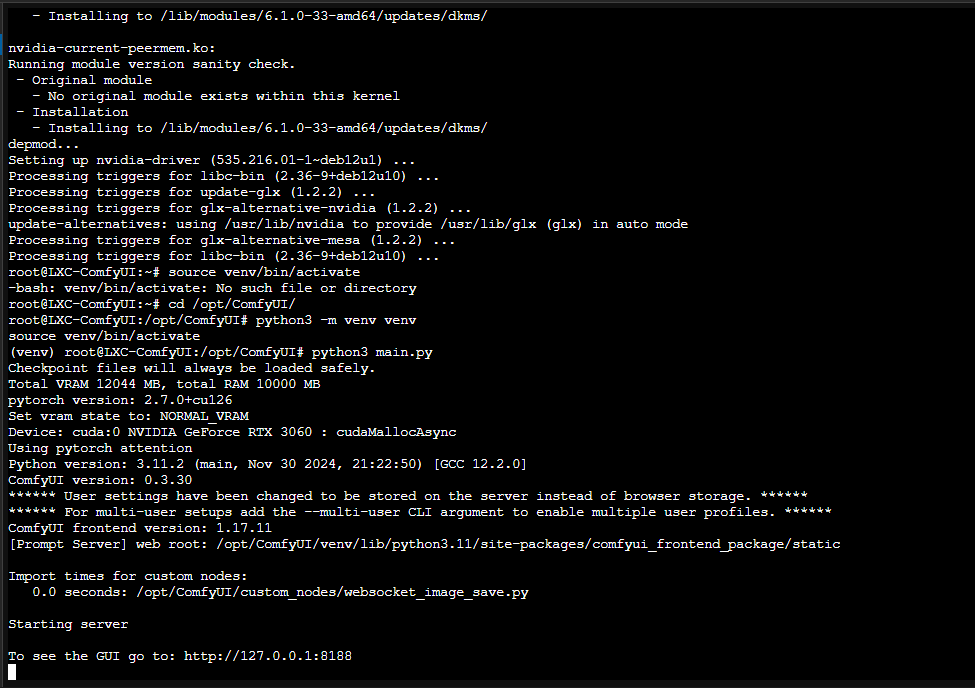Click the "ComfyUI frontend version: 1.17.11" line

coord(140,528)
